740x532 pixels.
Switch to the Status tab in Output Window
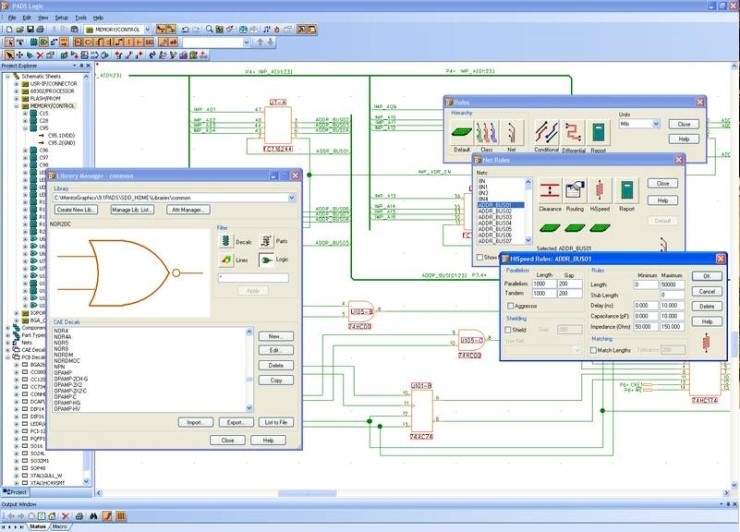(x=38, y=526)
